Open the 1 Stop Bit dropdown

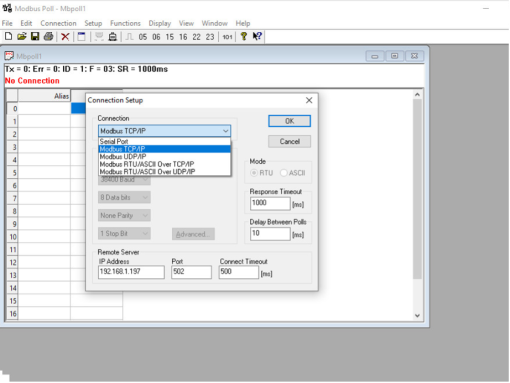124,234
